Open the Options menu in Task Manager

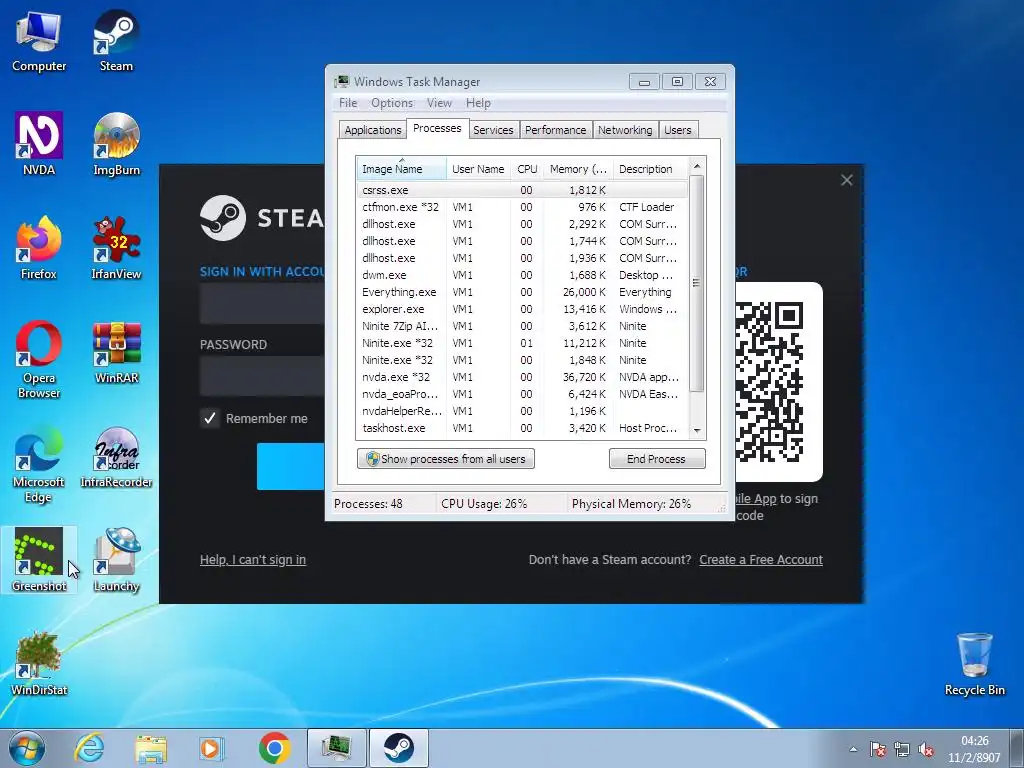tap(392, 103)
